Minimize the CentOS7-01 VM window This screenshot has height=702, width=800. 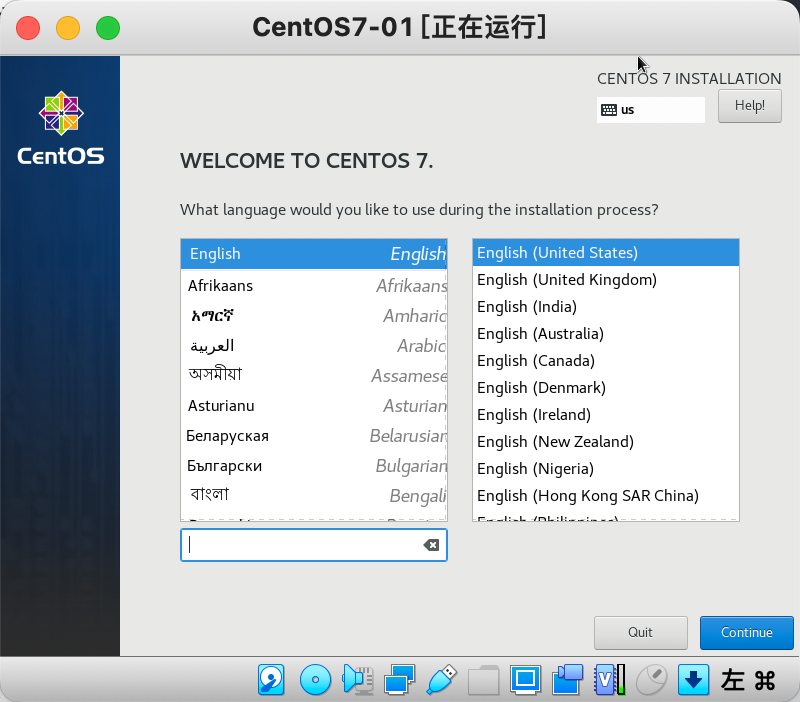[68, 28]
